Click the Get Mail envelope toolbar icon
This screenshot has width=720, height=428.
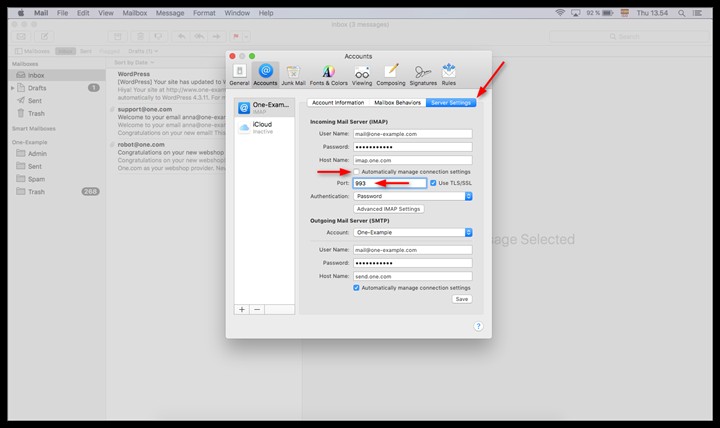pos(21,36)
